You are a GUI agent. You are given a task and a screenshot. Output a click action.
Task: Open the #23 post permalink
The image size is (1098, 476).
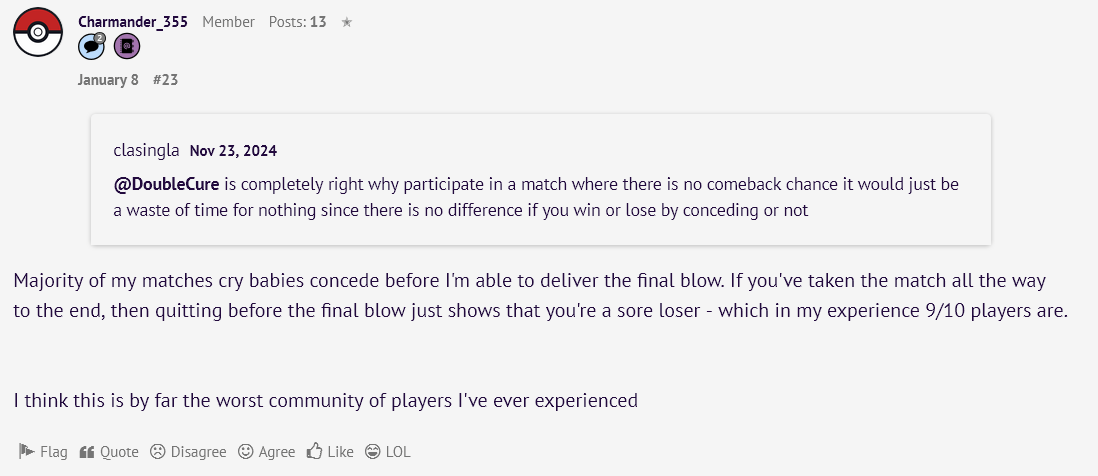pyautogui.click(x=165, y=80)
